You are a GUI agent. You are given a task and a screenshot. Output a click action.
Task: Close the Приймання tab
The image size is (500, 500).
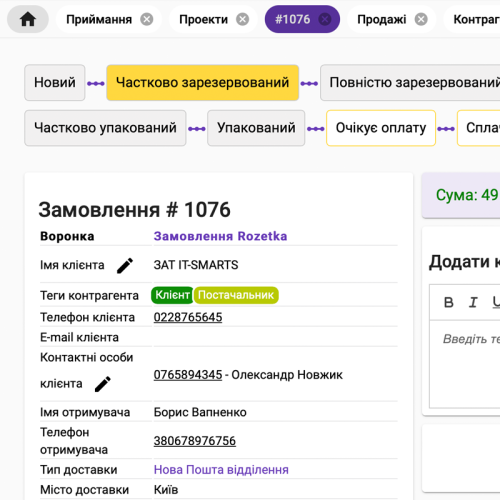146,19
